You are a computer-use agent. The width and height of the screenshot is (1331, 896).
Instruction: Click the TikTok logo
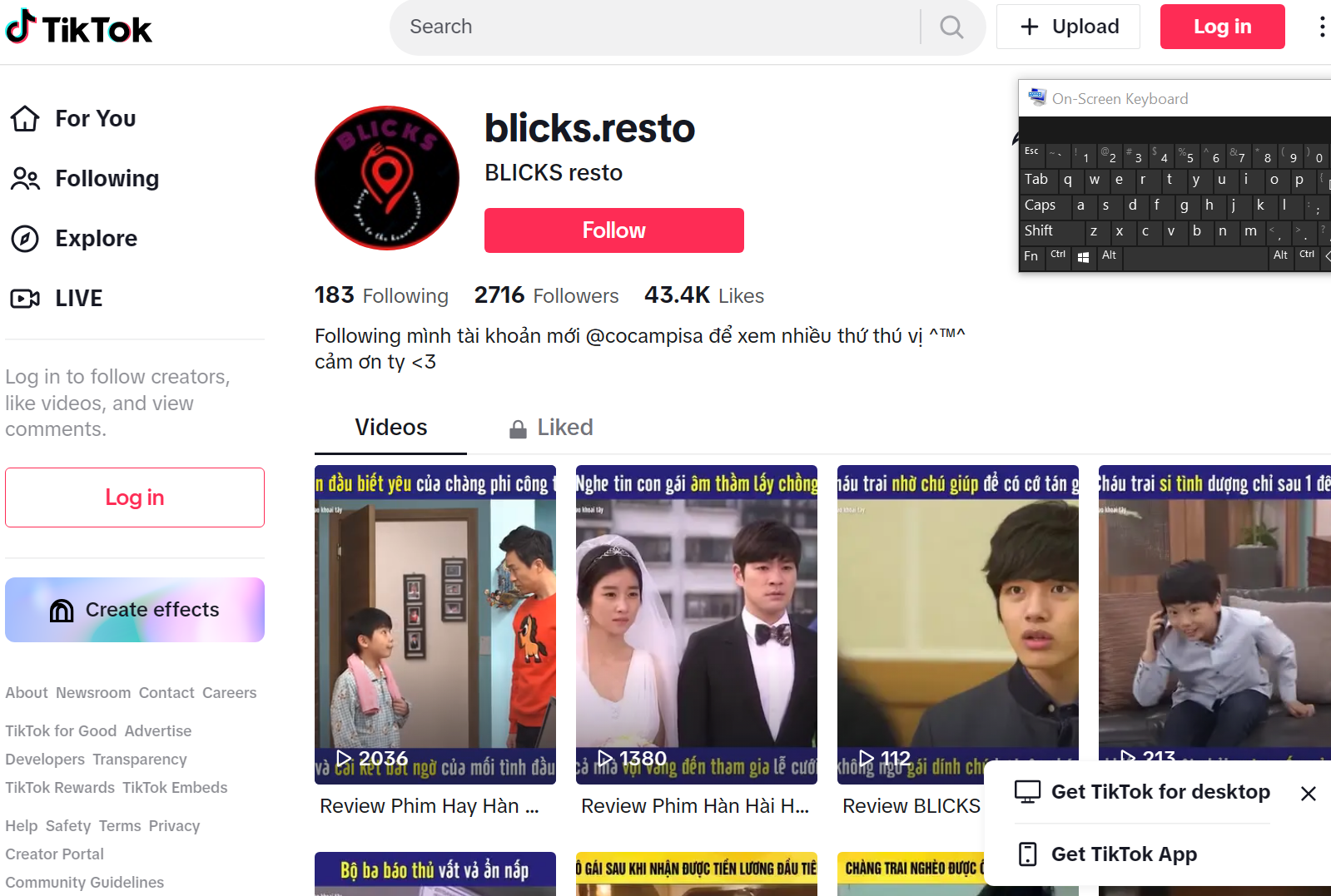[x=79, y=28]
